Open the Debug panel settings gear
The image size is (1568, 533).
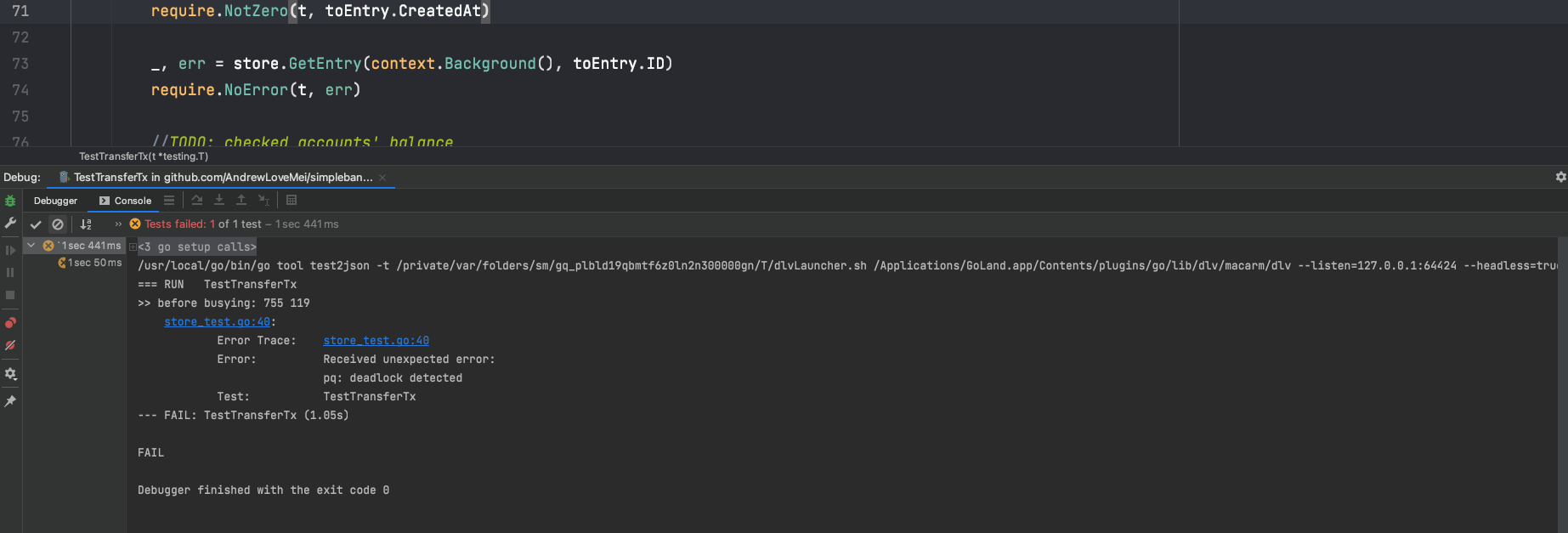[x=1560, y=177]
